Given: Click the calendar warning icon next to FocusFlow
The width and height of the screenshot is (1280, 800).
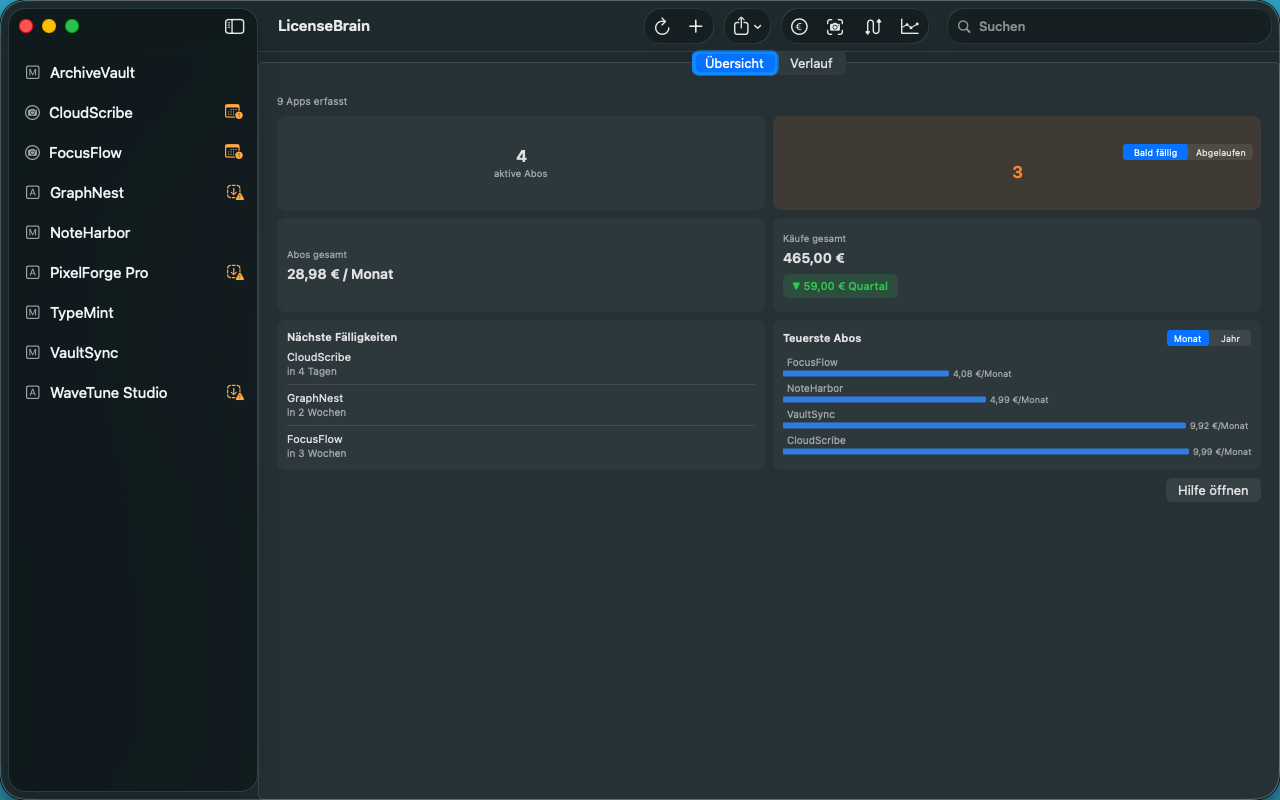Looking at the screenshot, I should (234, 152).
